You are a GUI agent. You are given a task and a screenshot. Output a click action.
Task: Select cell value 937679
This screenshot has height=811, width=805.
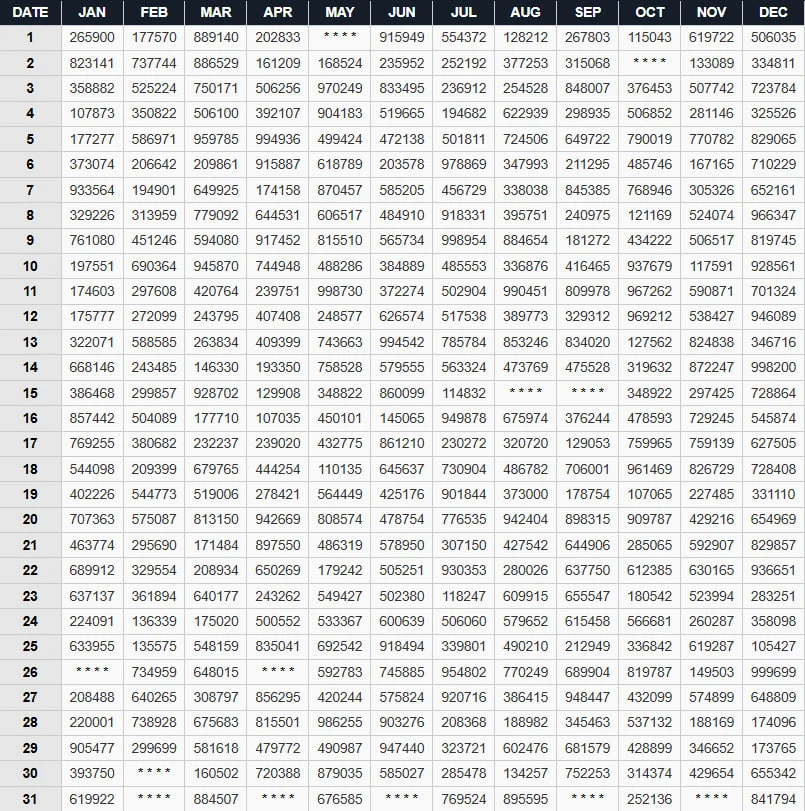click(x=649, y=266)
